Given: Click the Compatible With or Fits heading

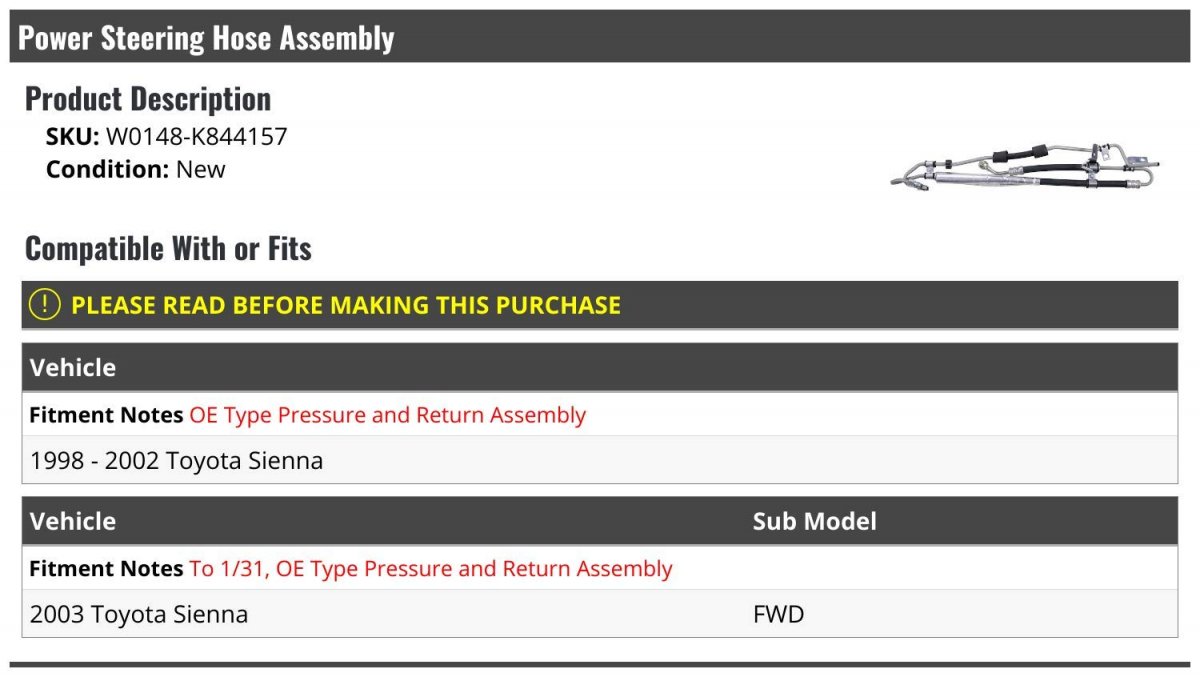Looking at the screenshot, I should 168,248.
